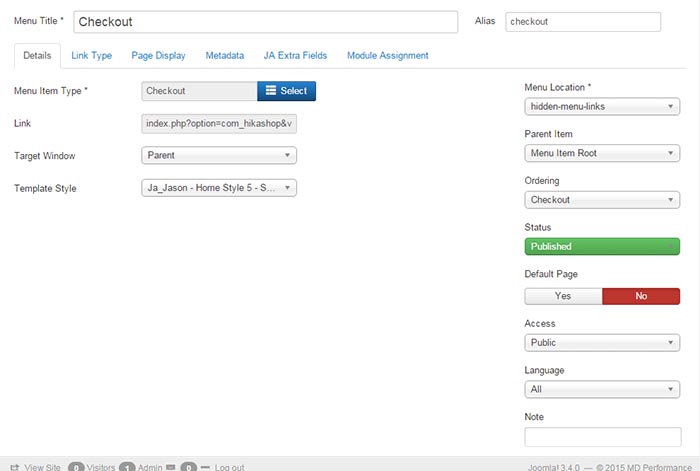Screen dimensions: 700x471
Task: Click the messages count badge
Action: [188, 467]
